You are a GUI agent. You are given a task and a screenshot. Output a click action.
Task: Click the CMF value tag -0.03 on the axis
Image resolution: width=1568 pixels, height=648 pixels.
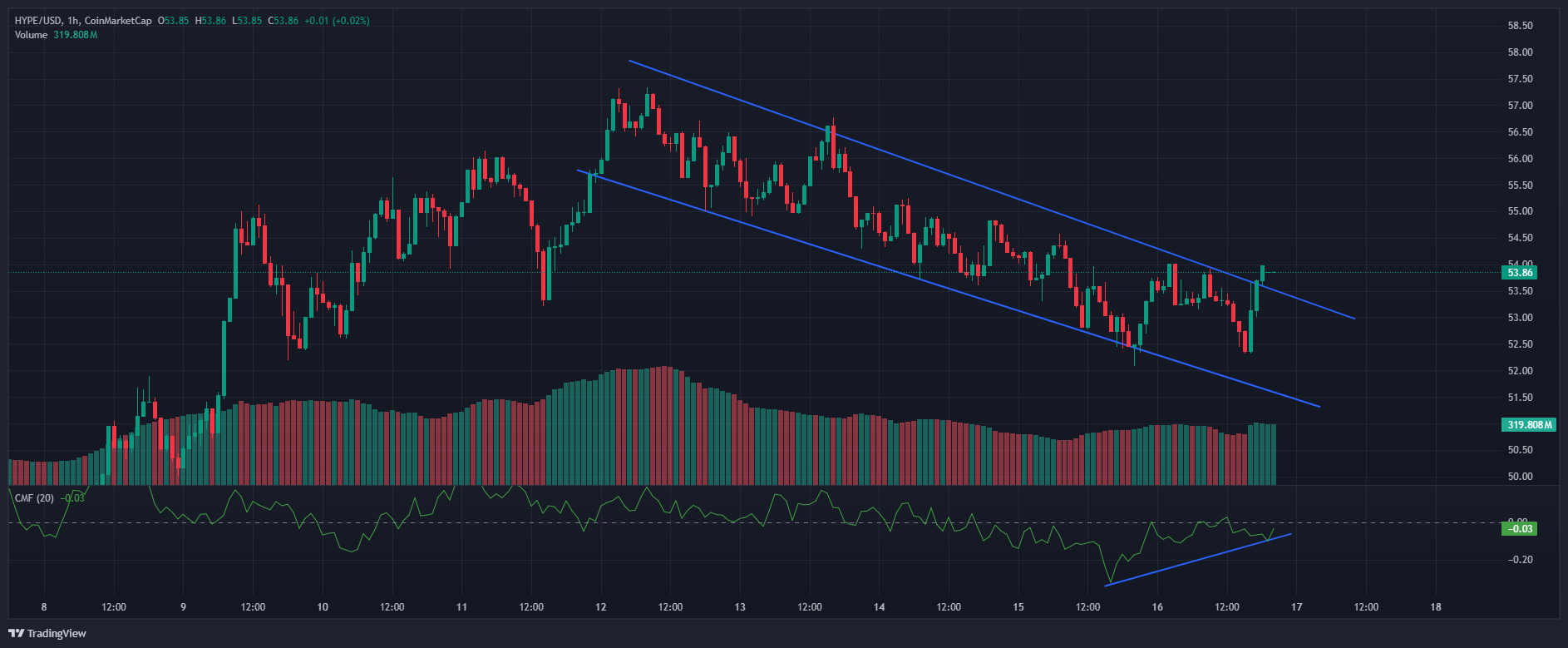(1518, 529)
